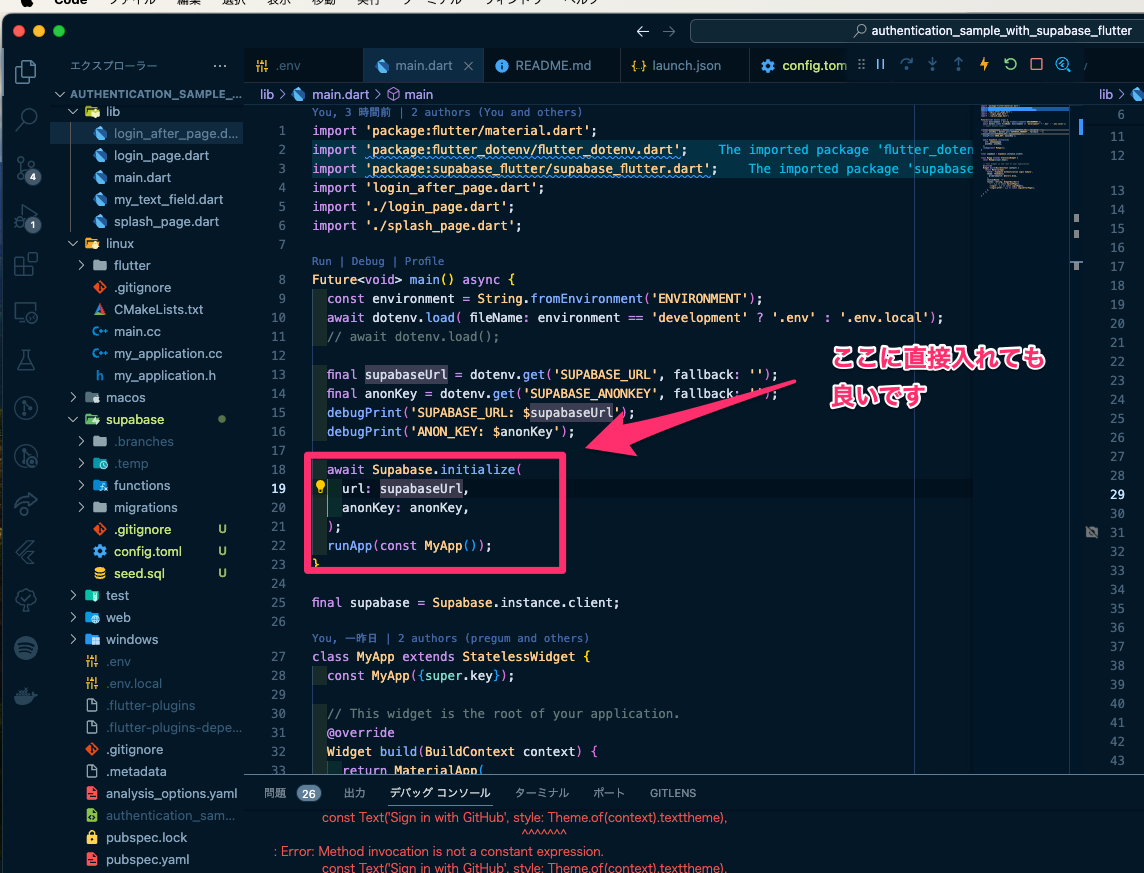Image resolution: width=1144 pixels, height=873 pixels.
Task: Open the Widget Inspector magnifier icon
Action: tap(1062, 63)
